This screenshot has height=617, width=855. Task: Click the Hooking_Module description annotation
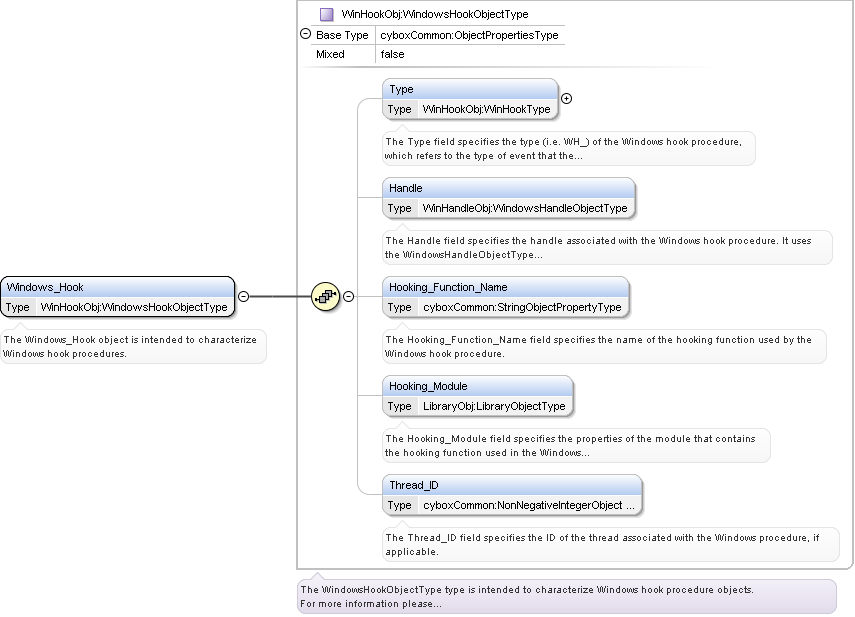pos(576,445)
